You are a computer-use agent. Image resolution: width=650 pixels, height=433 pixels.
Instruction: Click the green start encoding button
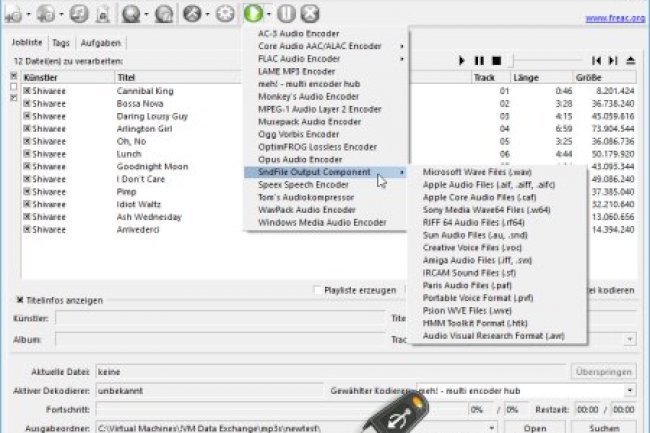[x=254, y=15]
